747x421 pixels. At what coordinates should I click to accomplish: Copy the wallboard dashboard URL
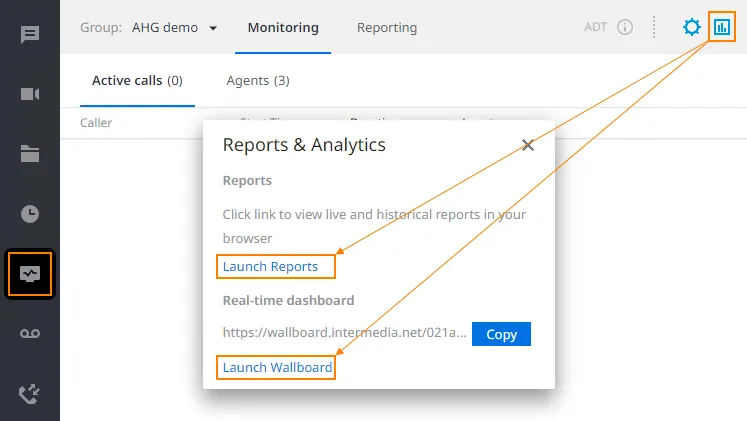click(501, 334)
